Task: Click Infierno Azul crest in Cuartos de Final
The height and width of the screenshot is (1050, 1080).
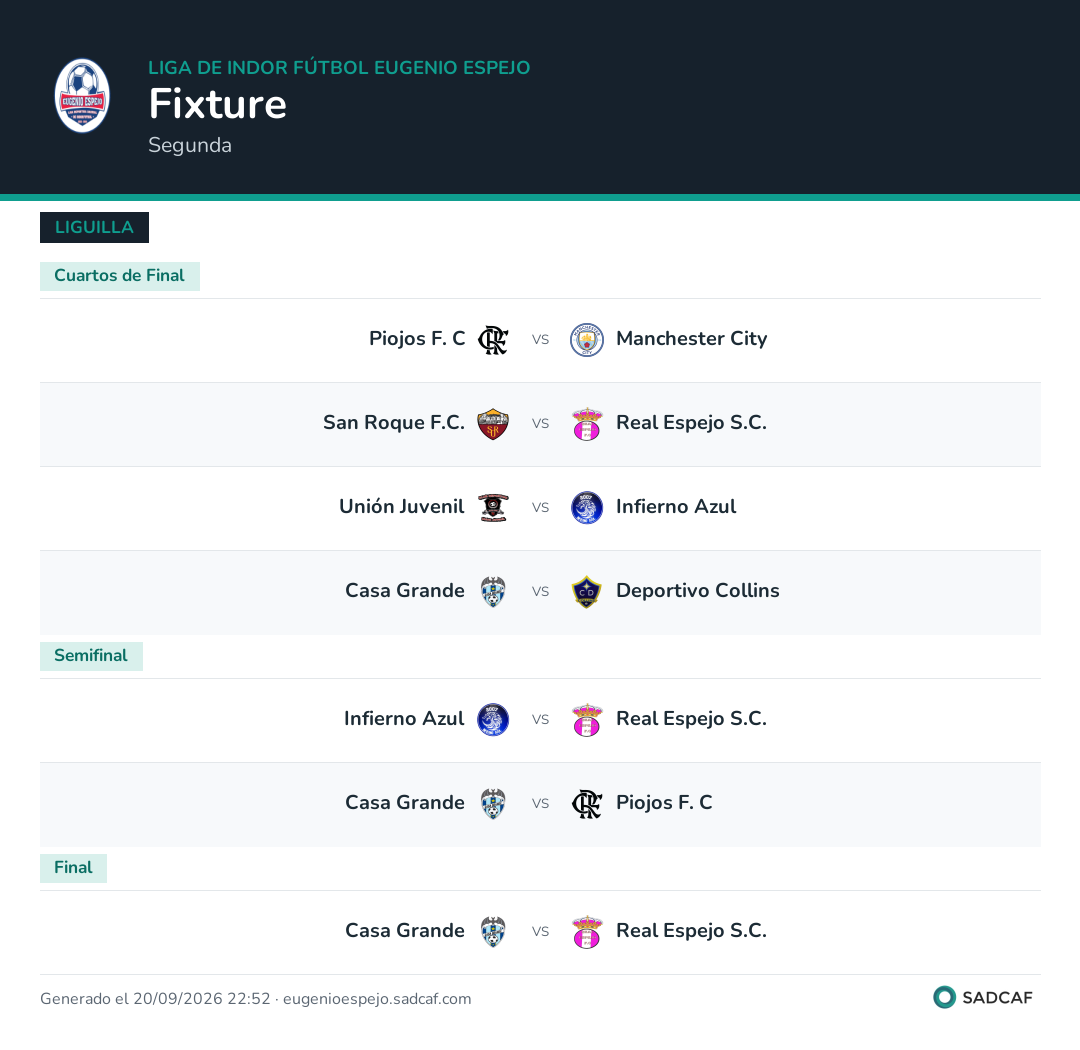Action: (x=587, y=508)
